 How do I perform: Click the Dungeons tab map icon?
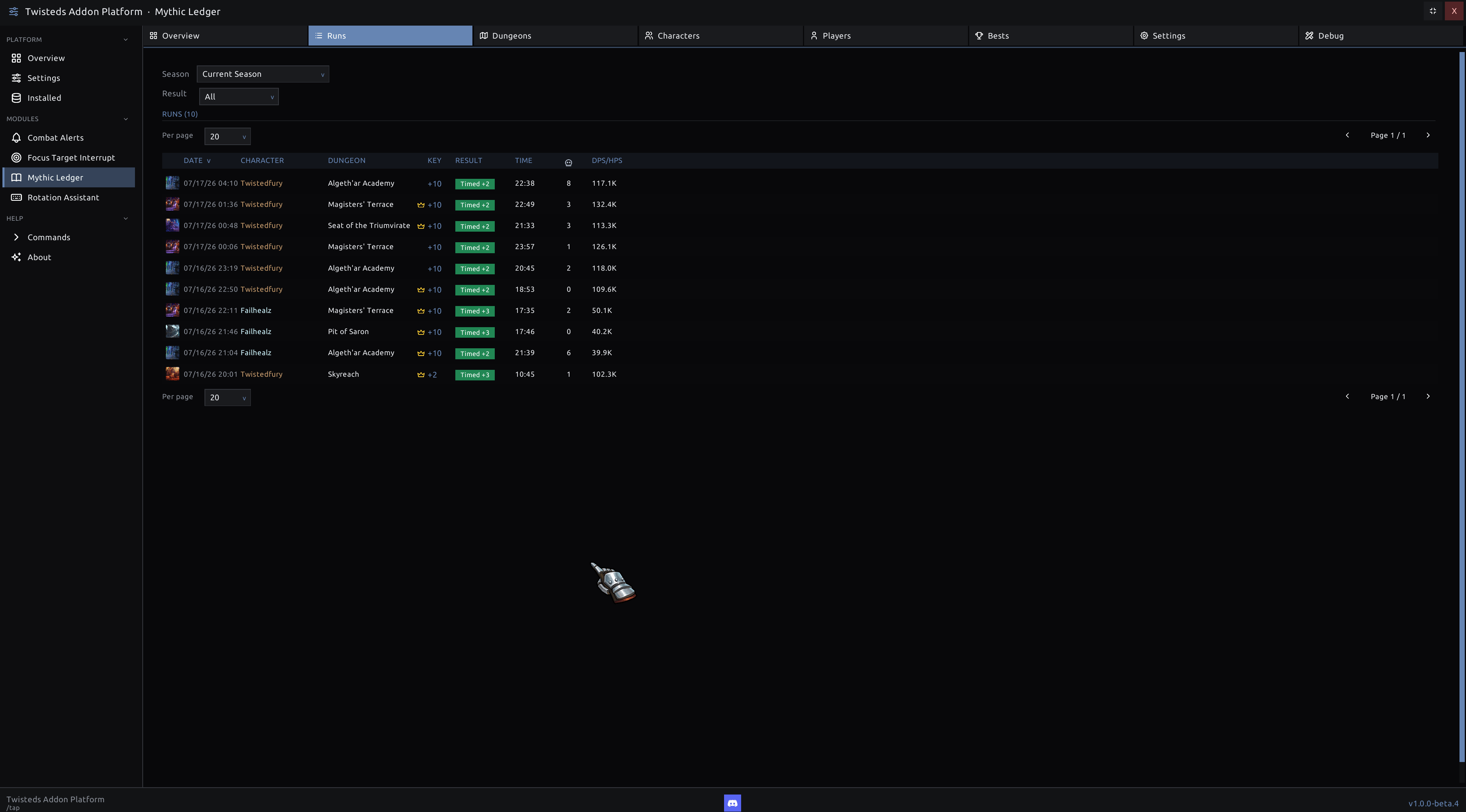pyautogui.click(x=484, y=35)
